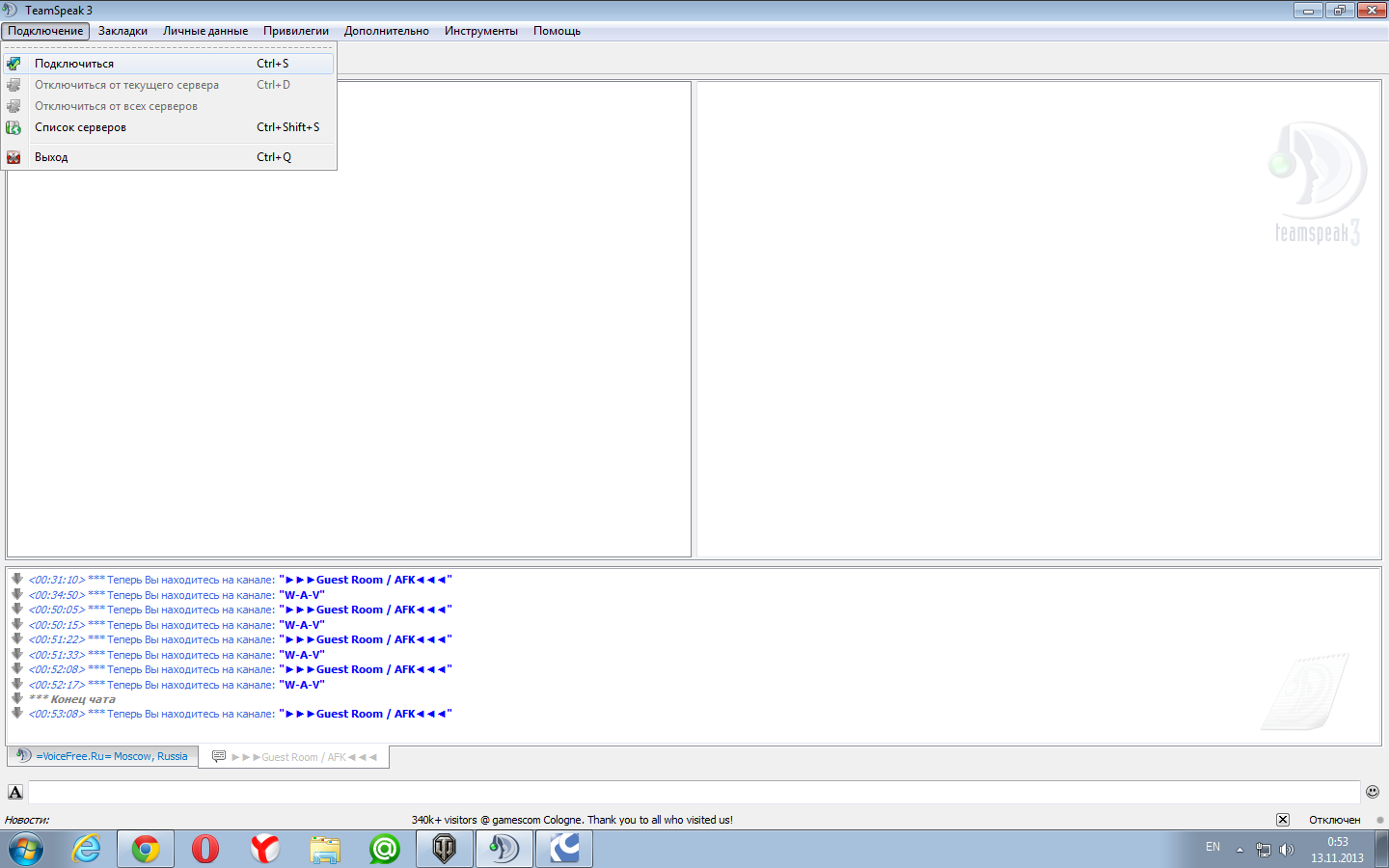This screenshot has height=868, width=1389.
Task: Click the chat message input field
Action: pos(694,792)
